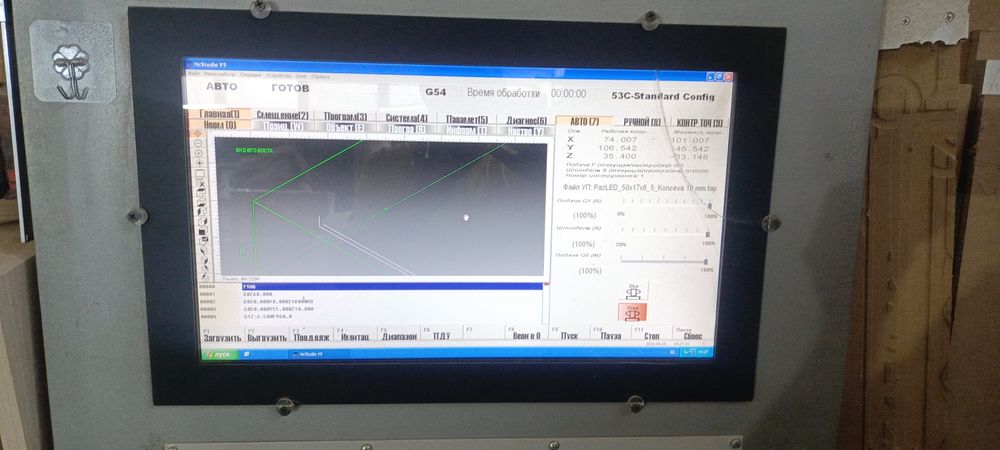The height and width of the screenshot is (450, 1000).
Task: Click the X work coordinate 74.007
Action: pyautogui.click(x=619, y=139)
